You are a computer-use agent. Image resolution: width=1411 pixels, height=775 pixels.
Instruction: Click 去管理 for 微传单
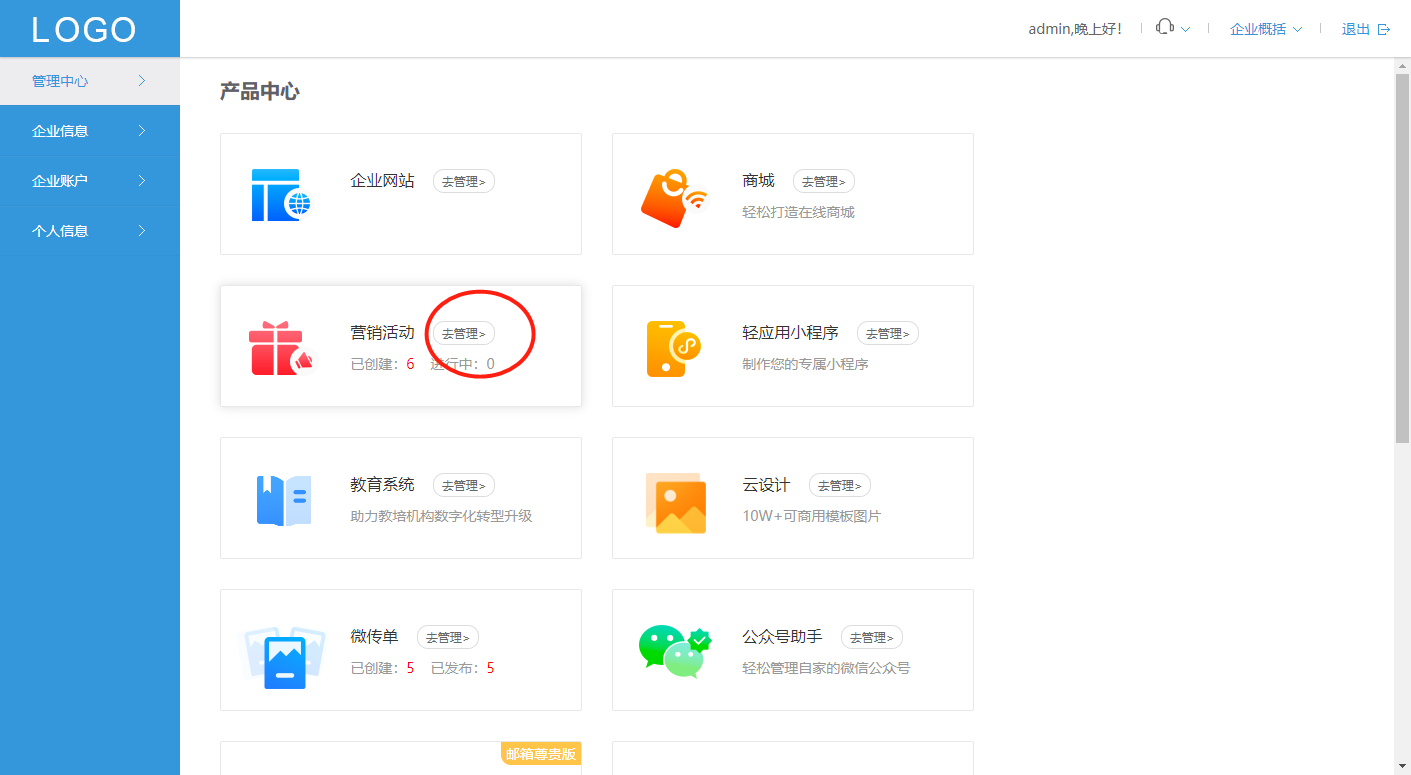(448, 638)
